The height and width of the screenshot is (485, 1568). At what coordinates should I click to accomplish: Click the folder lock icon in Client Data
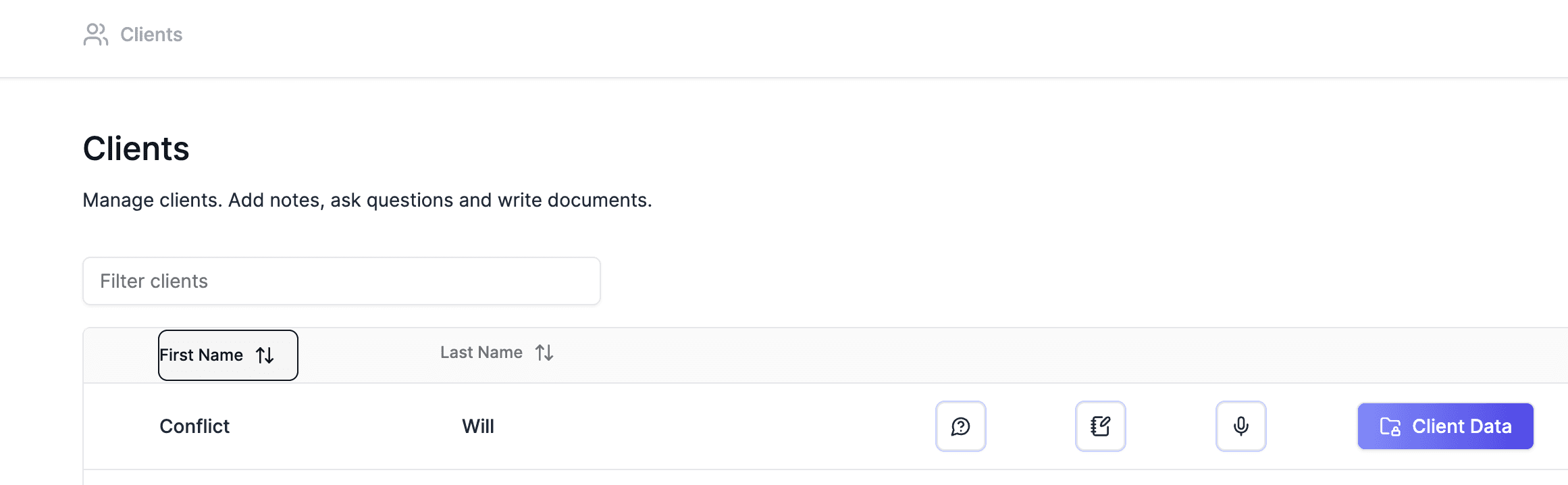pyautogui.click(x=1390, y=427)
